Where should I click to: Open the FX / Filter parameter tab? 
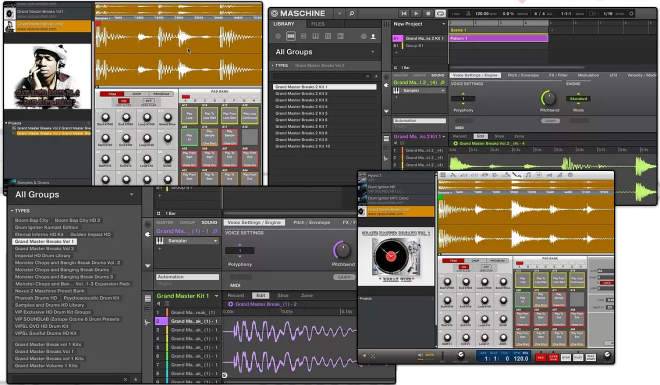558,75
